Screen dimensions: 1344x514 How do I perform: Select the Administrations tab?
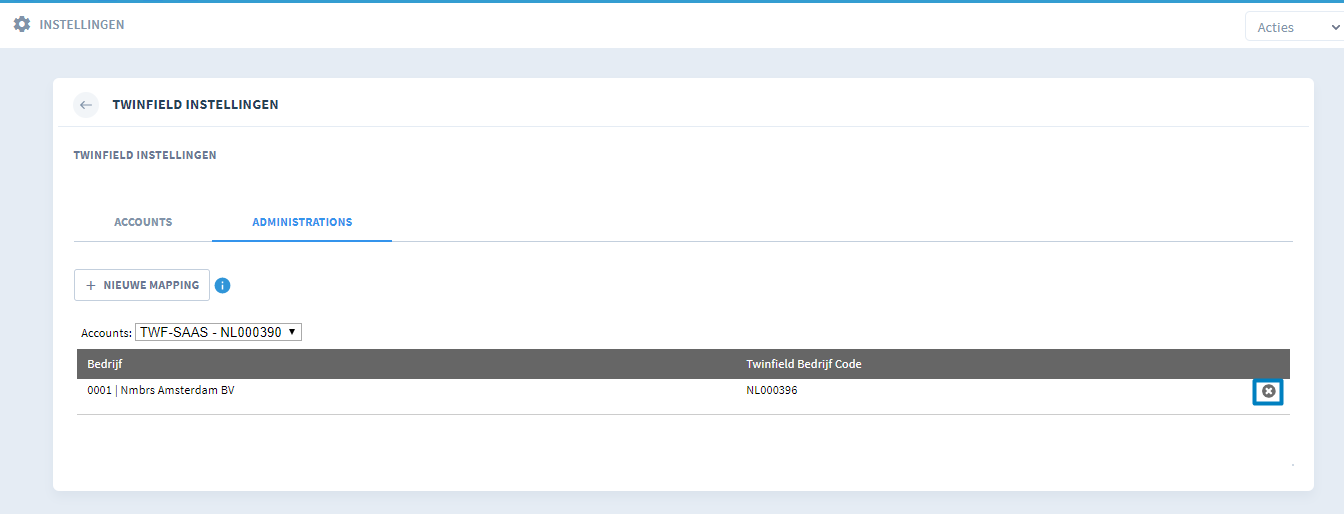(x=302, y=222)
